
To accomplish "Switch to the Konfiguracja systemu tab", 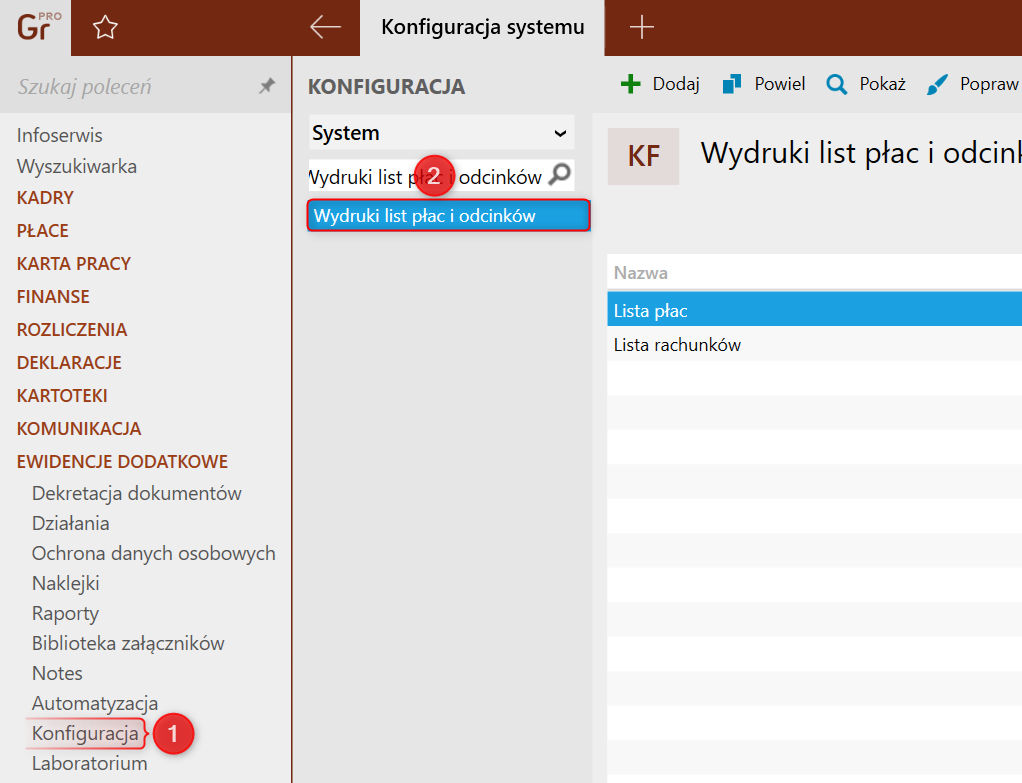I will tap(482, 27).
